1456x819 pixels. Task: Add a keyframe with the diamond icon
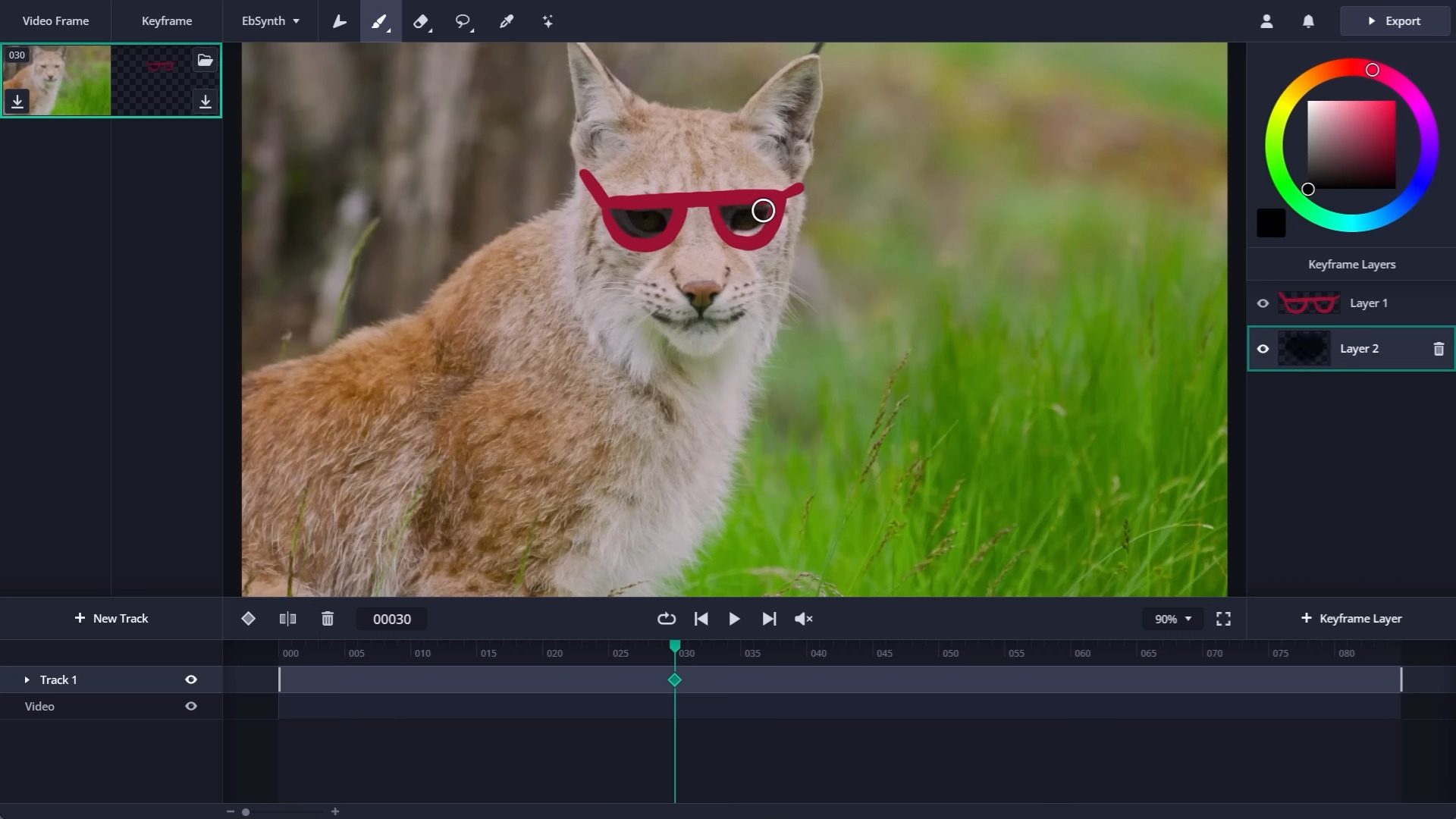click(x=249, y=619)
